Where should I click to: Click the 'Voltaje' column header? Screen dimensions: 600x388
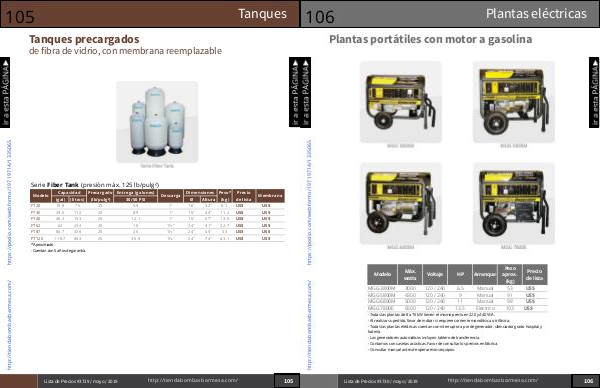(435, 274)
